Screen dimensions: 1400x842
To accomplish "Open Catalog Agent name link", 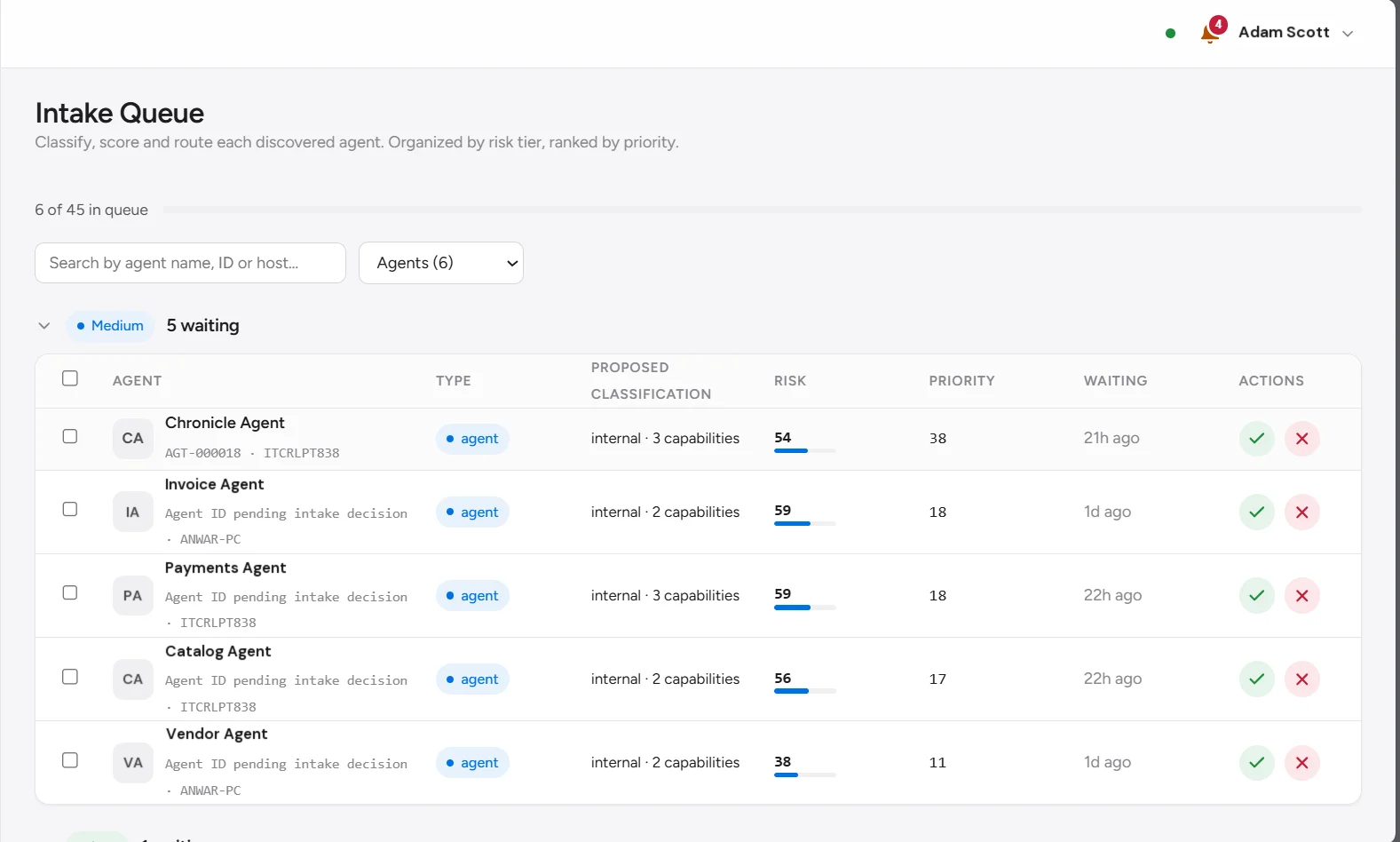I will click(x=218, y=651).
